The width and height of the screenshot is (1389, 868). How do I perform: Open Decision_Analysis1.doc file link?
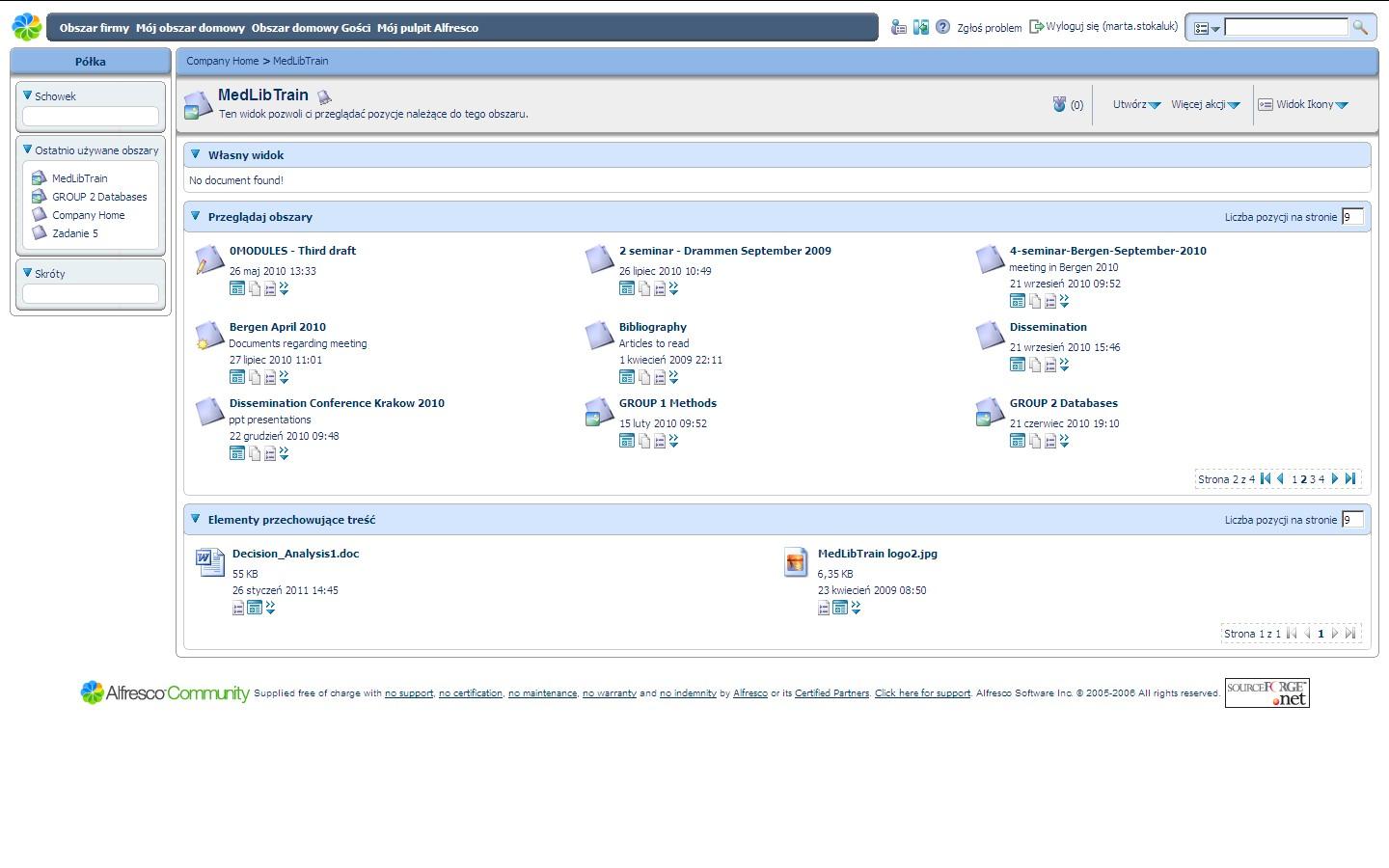click(x=295, y=554)
